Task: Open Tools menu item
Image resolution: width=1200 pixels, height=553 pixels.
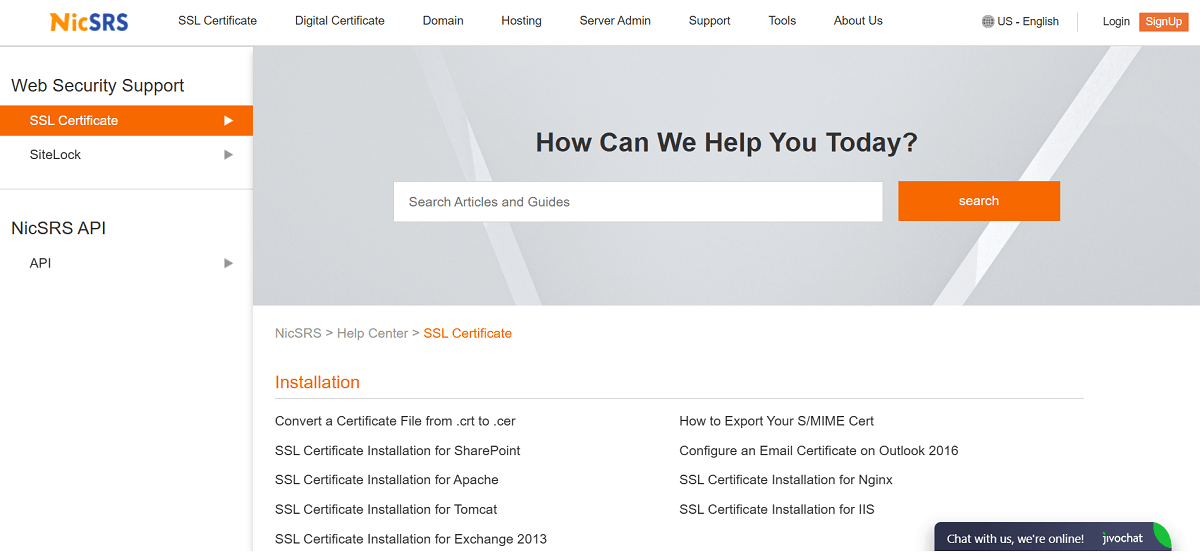Action: [782, 21]
